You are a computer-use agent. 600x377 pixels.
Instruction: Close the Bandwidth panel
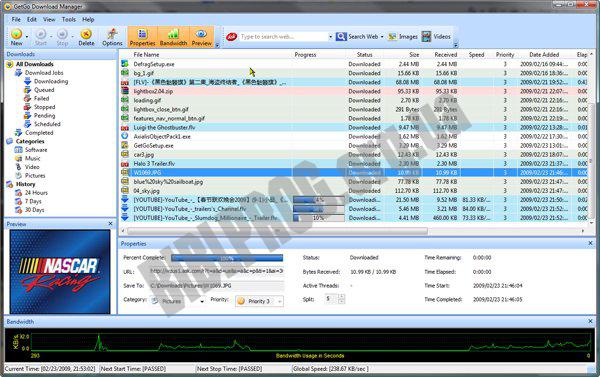[590, 321]
